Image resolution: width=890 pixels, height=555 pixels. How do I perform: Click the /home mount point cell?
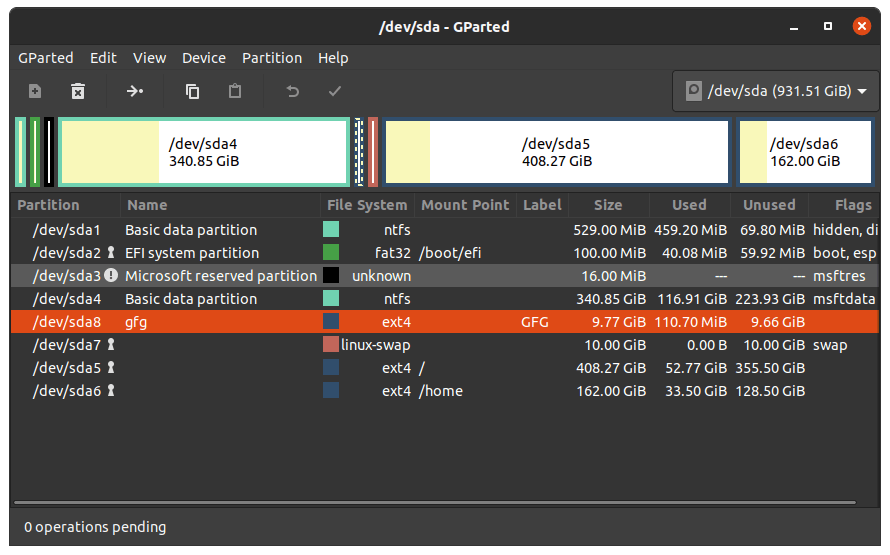(x=440, y=390)
